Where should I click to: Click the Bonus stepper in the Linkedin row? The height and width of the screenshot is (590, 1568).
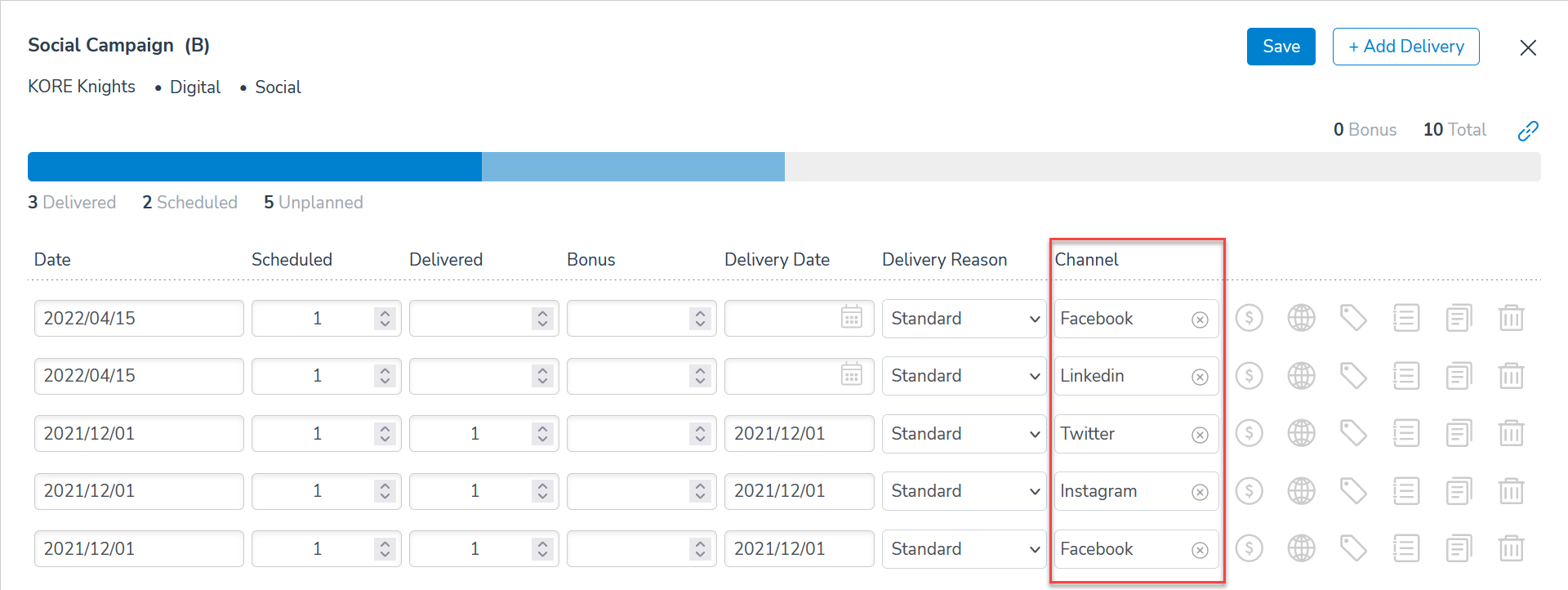[700, 376]
